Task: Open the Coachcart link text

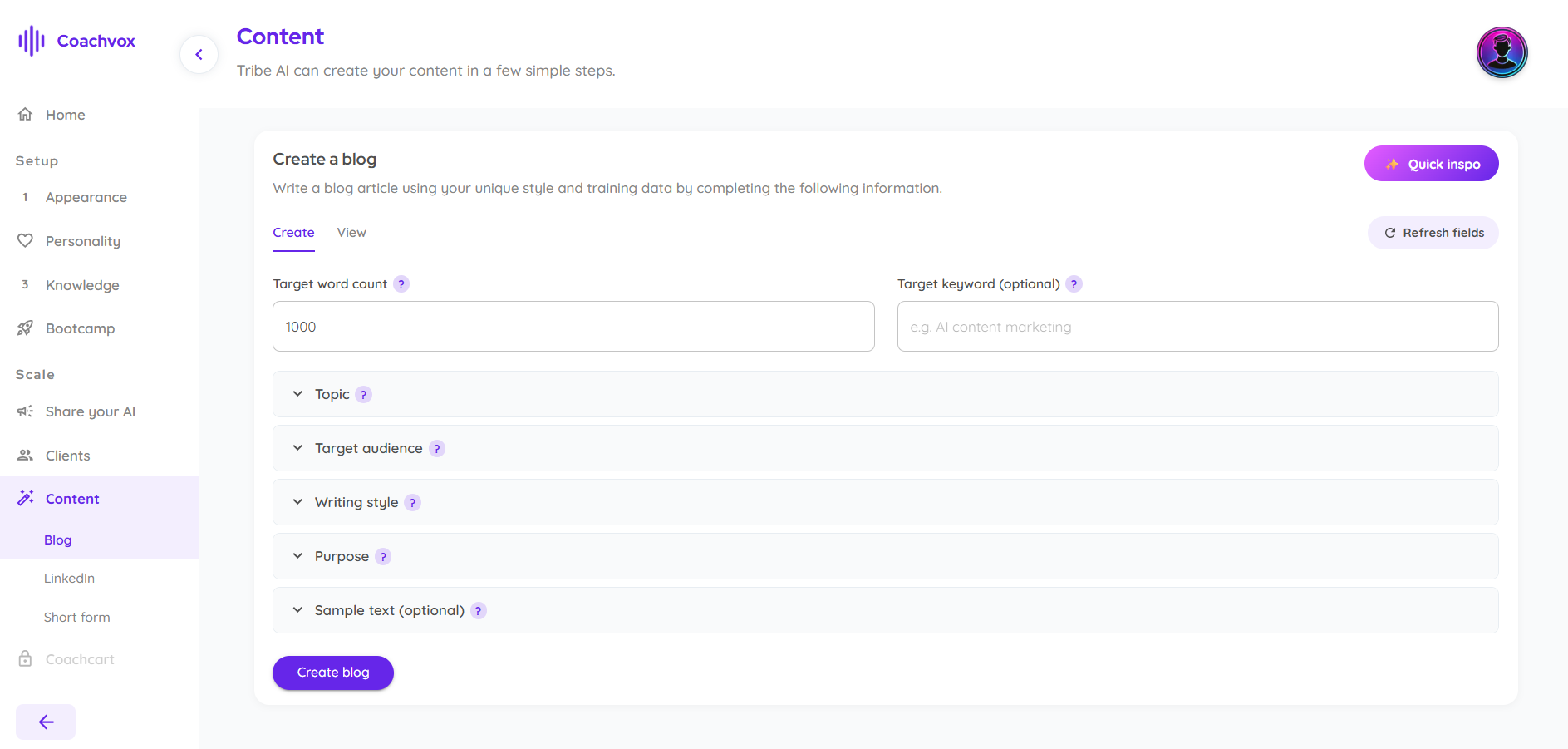Action: [80, 659]
